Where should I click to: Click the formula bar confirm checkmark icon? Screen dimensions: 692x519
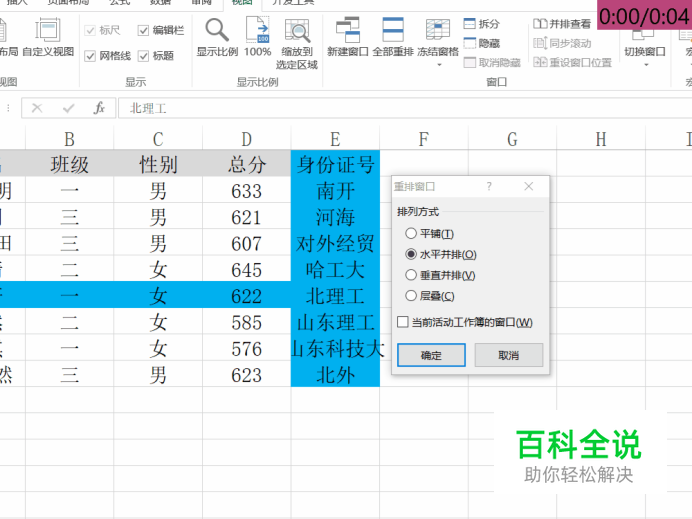[68, 108]
